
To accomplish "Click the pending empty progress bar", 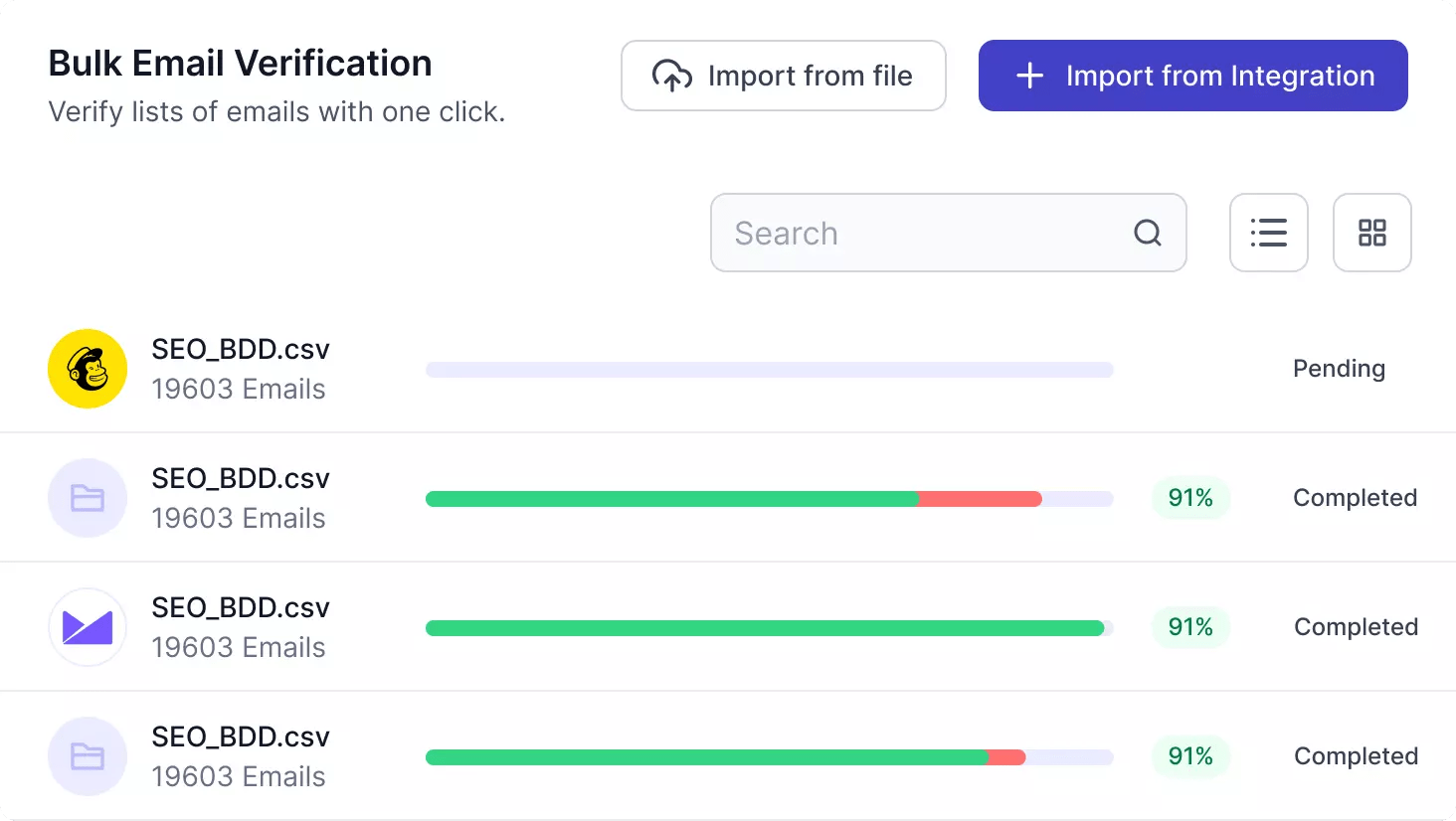I will coord(769,370).
